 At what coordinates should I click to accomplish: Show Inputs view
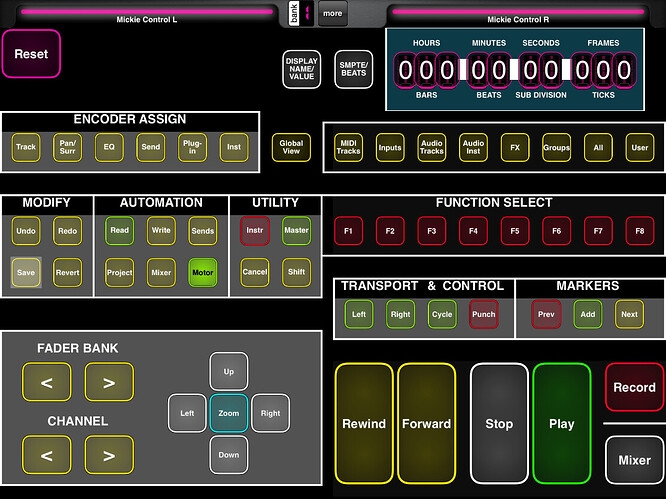point(390,147)
